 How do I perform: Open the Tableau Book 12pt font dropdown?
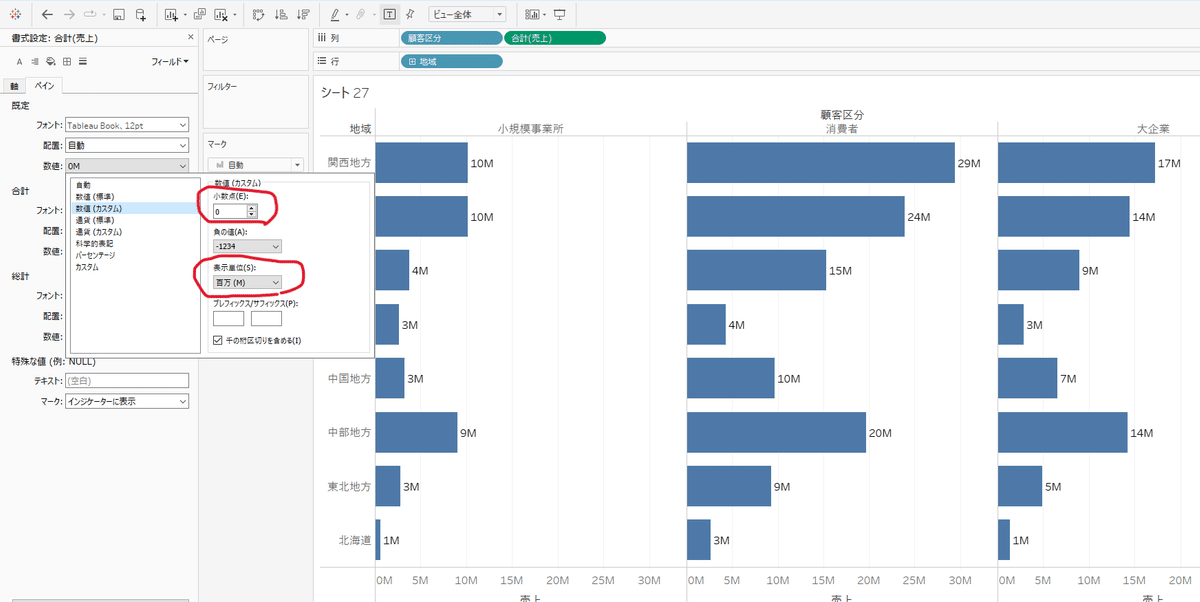126,125
